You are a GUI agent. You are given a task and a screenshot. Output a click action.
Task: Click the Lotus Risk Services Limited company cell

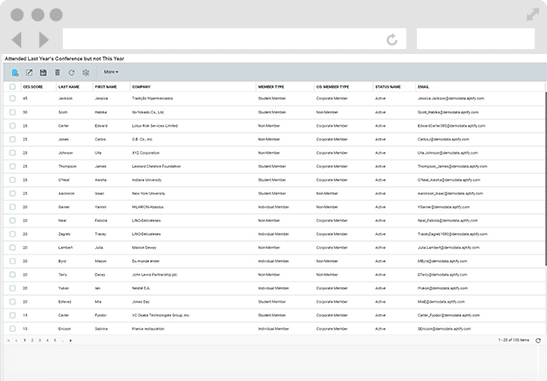[x=155, y=126]
